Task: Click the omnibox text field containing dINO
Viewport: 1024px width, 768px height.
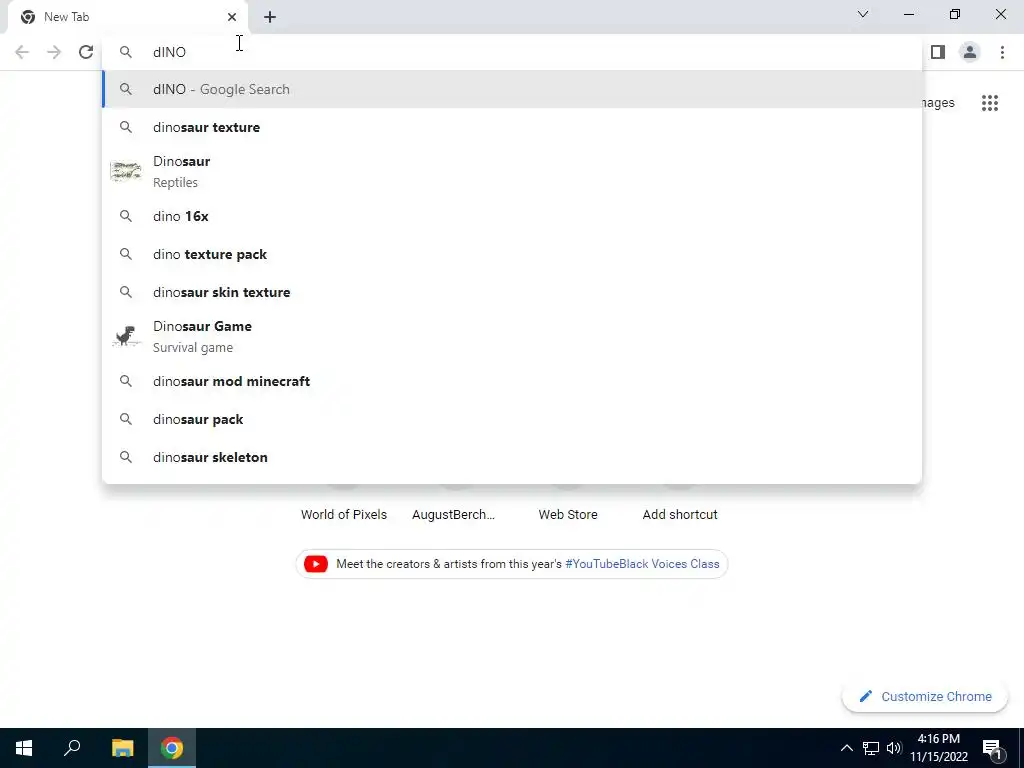Action: 512,52
